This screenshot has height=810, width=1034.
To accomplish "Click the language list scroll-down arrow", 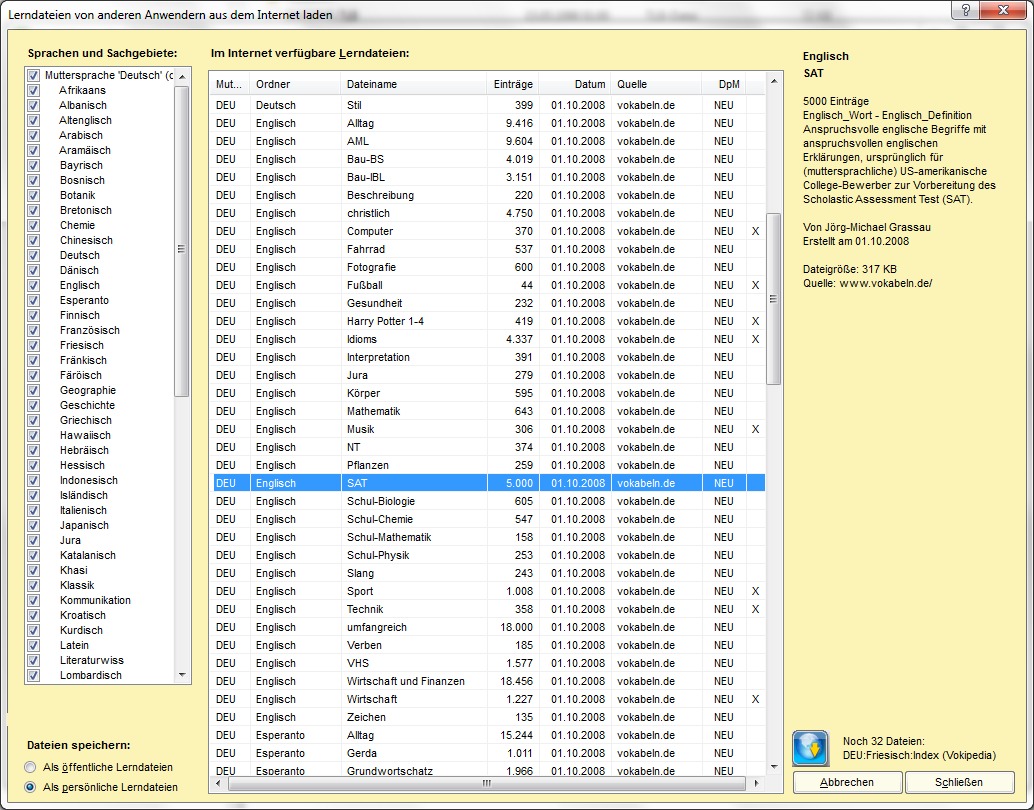I will click(x=183, y=675).
